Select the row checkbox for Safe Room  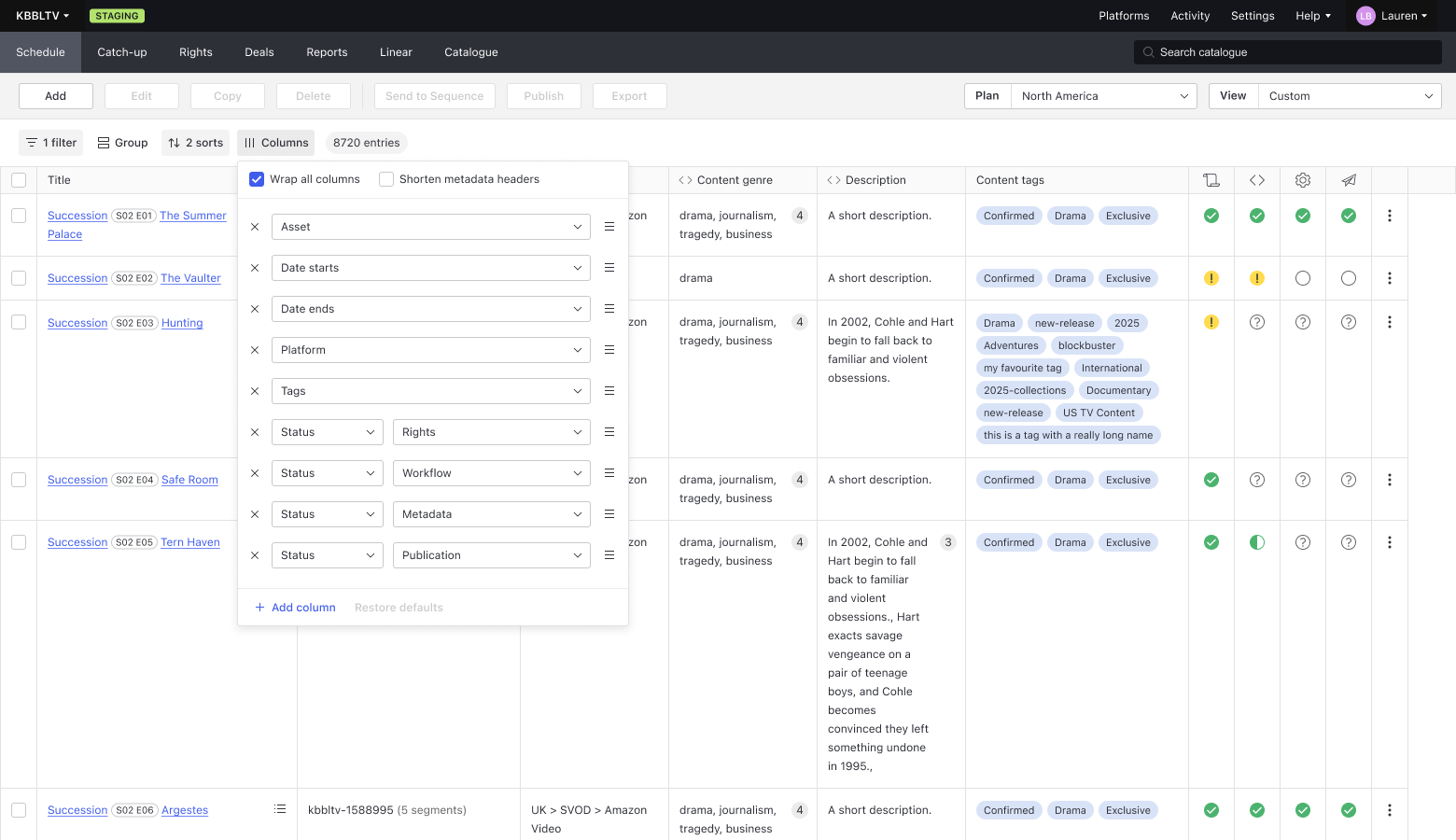point(19,480)
